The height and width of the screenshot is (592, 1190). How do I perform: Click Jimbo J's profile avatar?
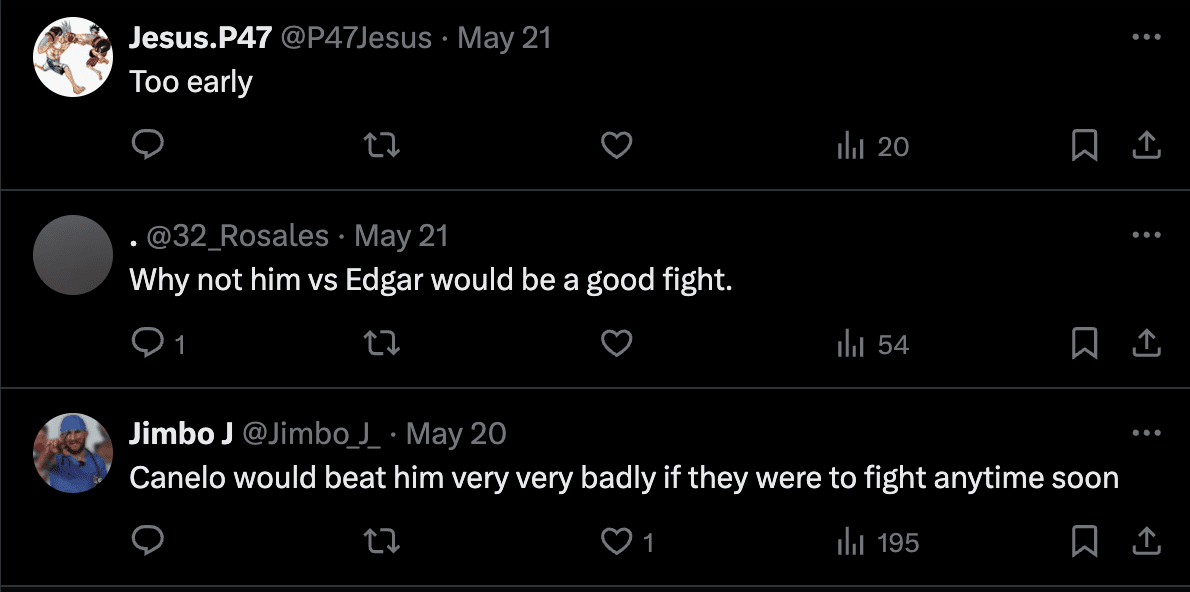[x=73, y=453]
